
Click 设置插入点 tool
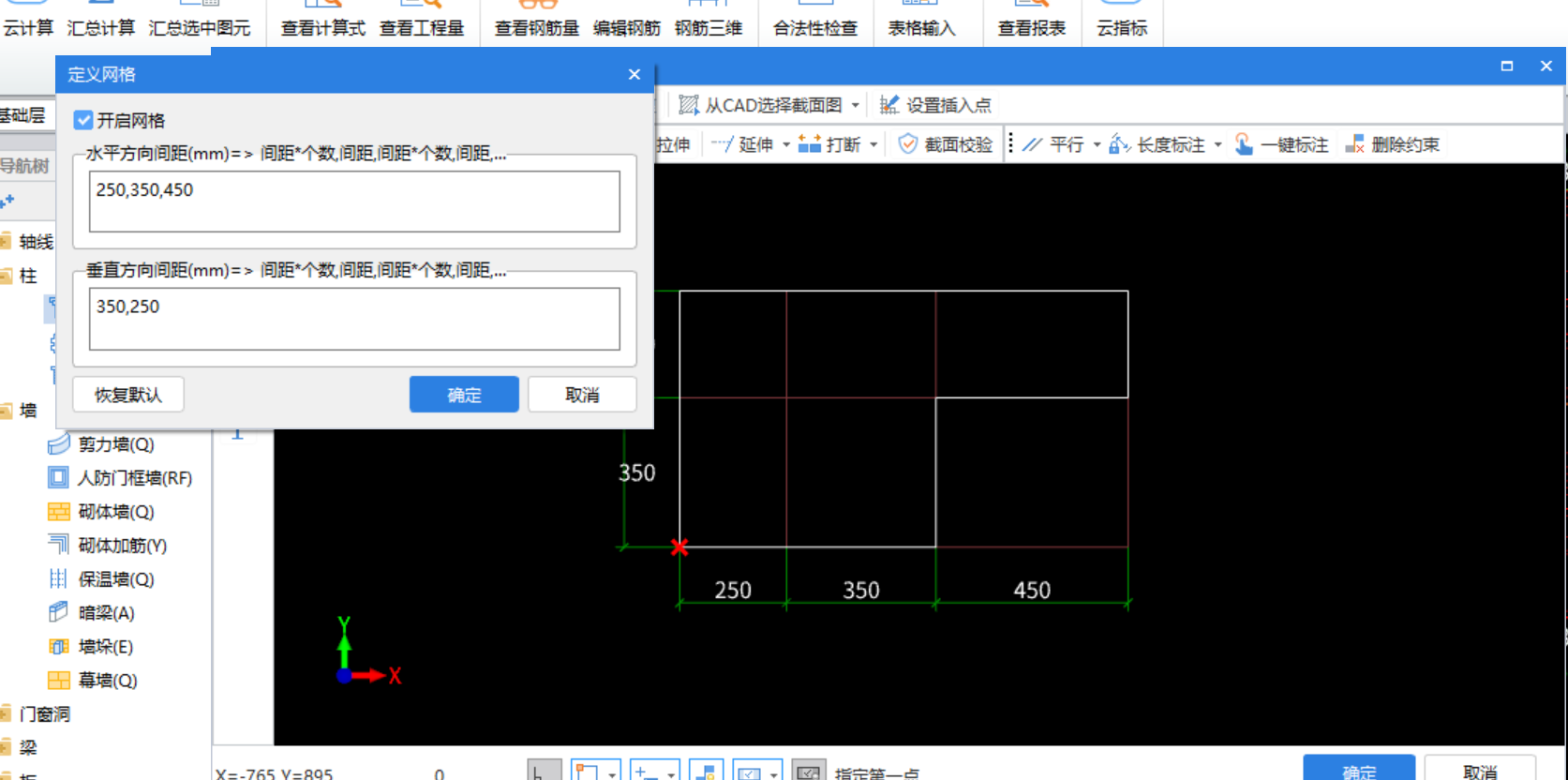point(935,105)
